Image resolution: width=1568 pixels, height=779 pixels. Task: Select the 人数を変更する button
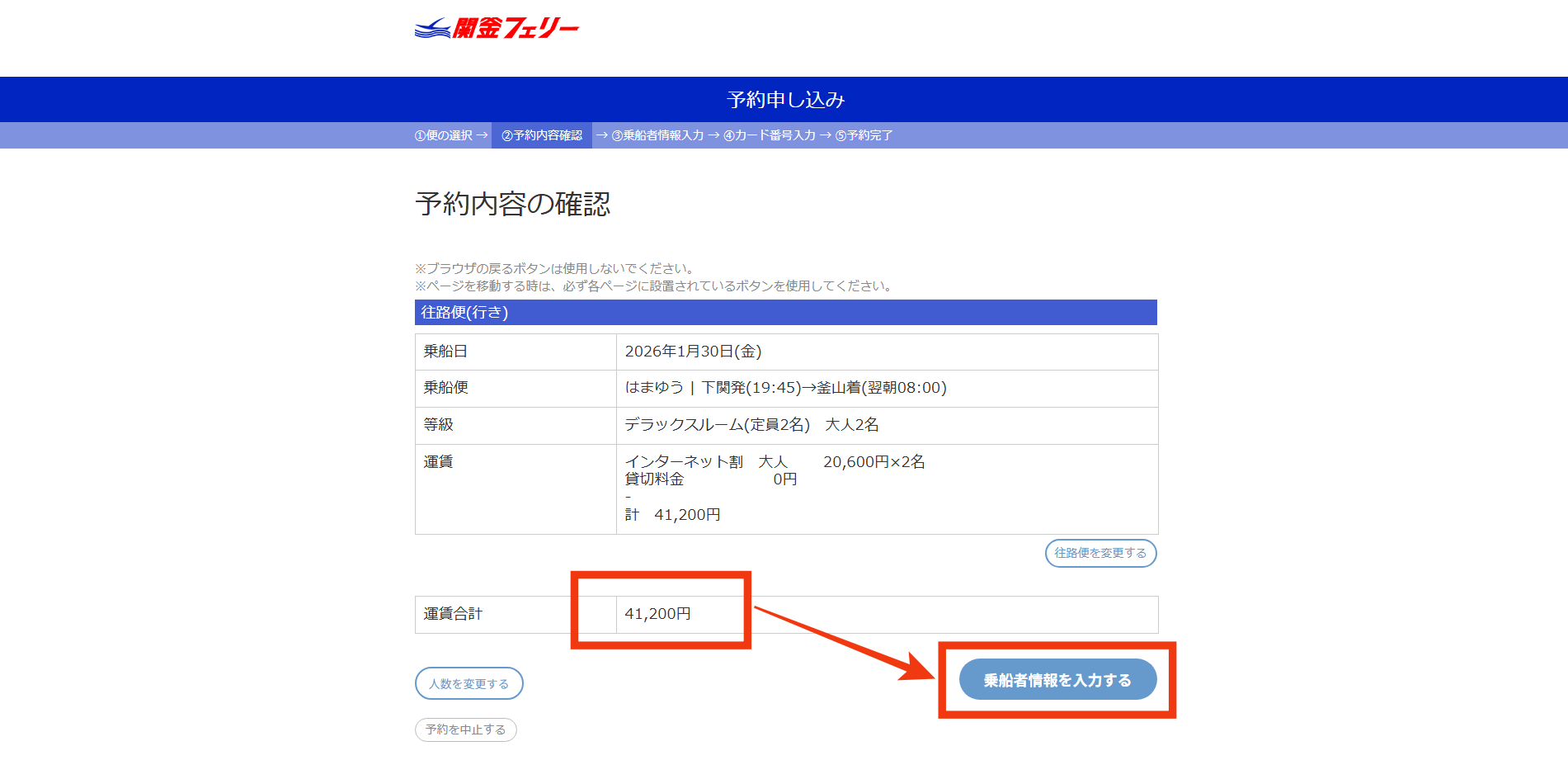pos(469,683)
